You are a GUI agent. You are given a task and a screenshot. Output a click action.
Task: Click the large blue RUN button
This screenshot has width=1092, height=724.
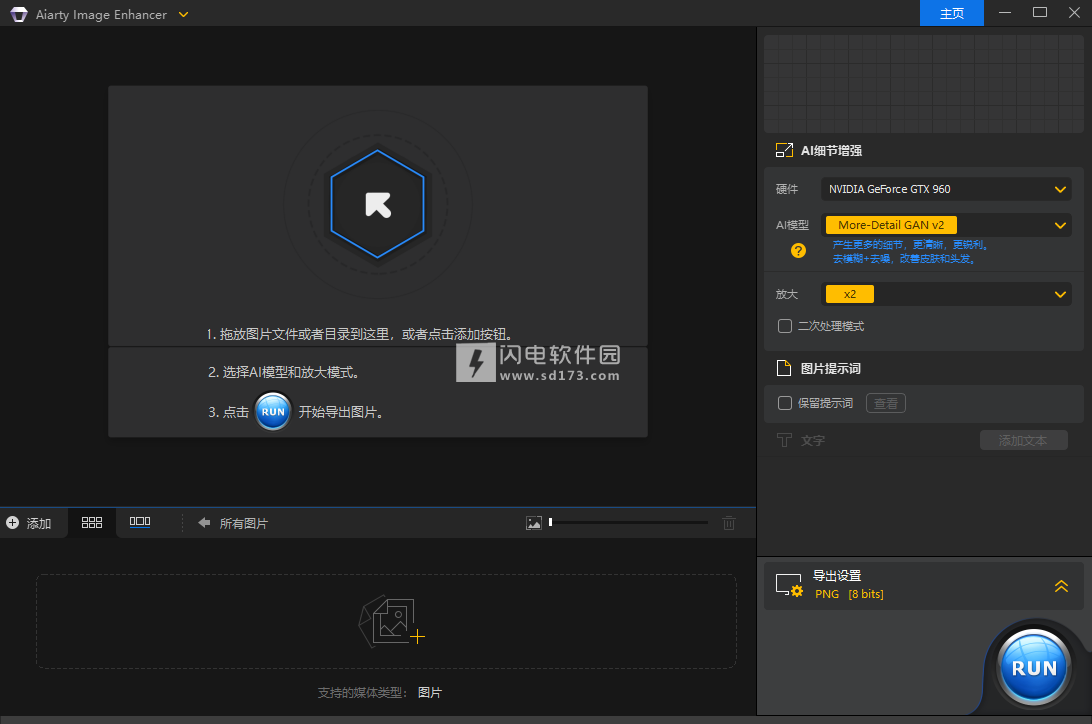pyautogui.click(x=1034, y=668)
